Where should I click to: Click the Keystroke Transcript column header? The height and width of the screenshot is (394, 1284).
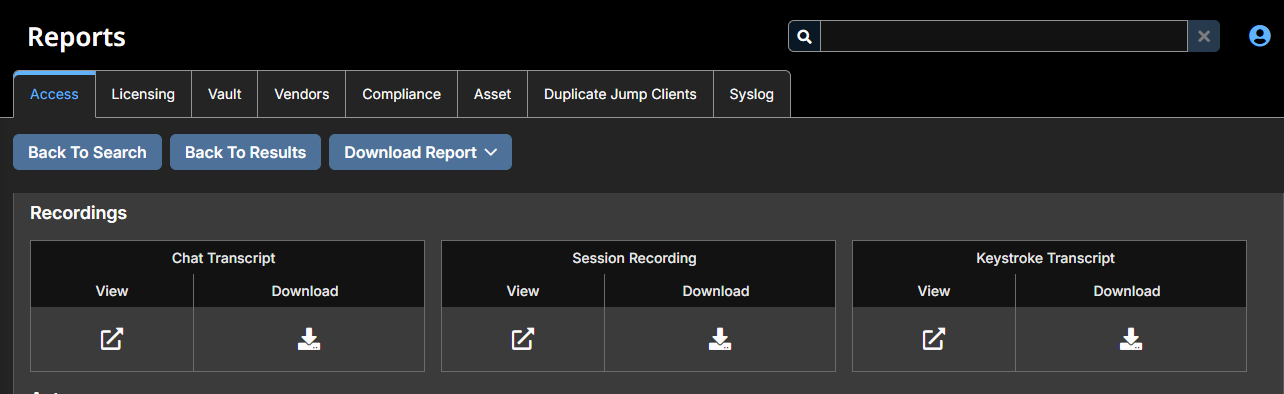pyautogui.click(x=1045, y=258)
